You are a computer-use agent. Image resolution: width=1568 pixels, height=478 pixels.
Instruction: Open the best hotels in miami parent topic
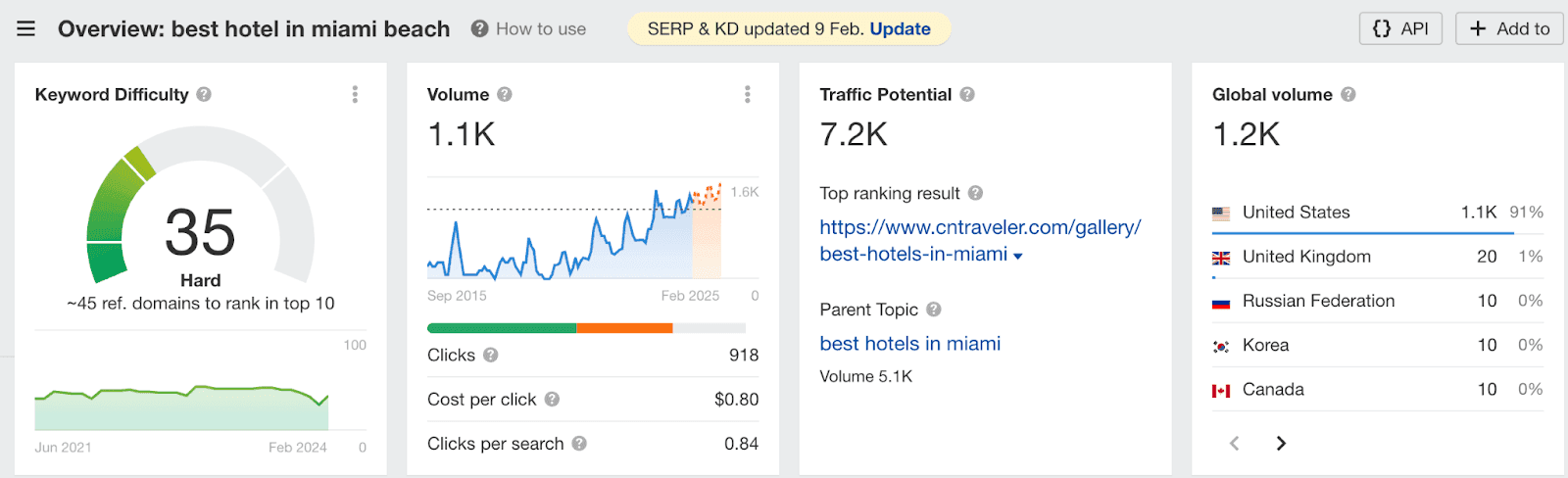click(909, 344)
